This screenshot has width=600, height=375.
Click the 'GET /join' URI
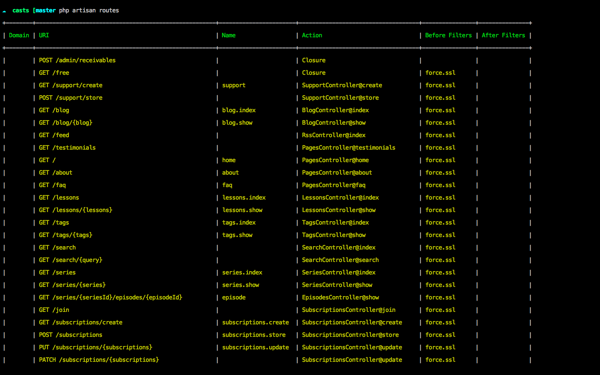point(54,310)
